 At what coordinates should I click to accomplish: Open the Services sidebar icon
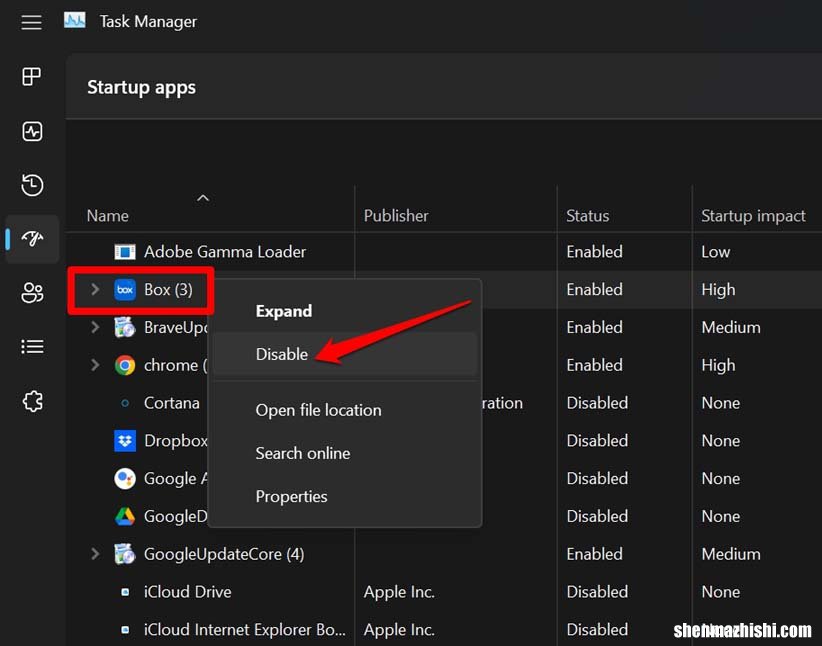point(32,401)
